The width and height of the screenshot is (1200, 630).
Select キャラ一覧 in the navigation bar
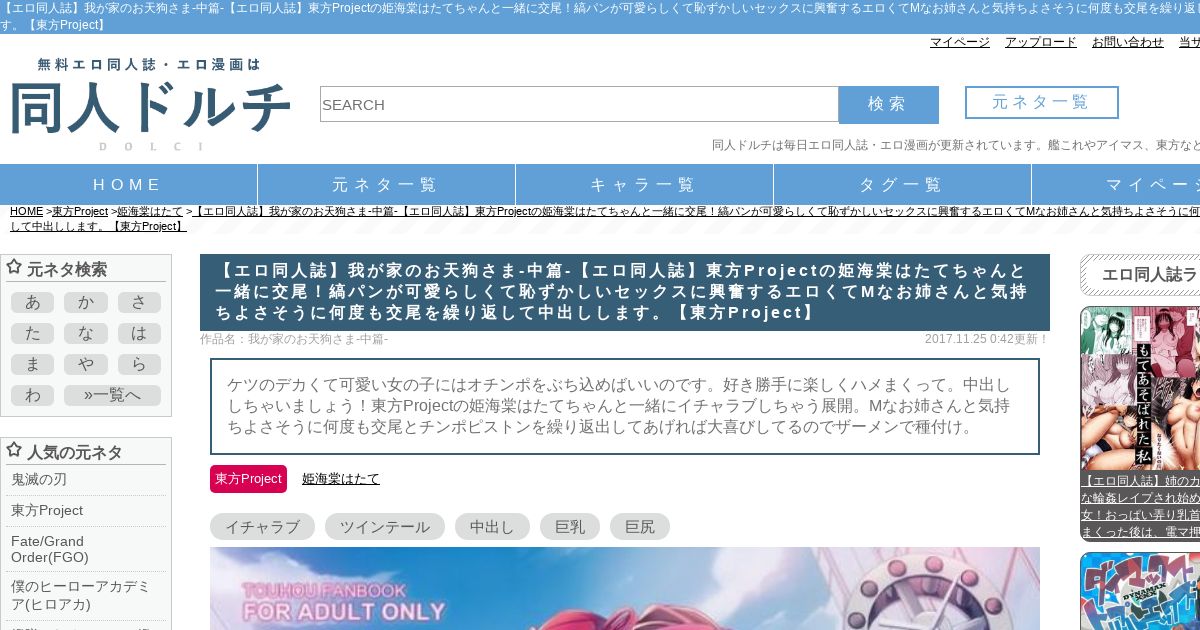coord(644,185)
